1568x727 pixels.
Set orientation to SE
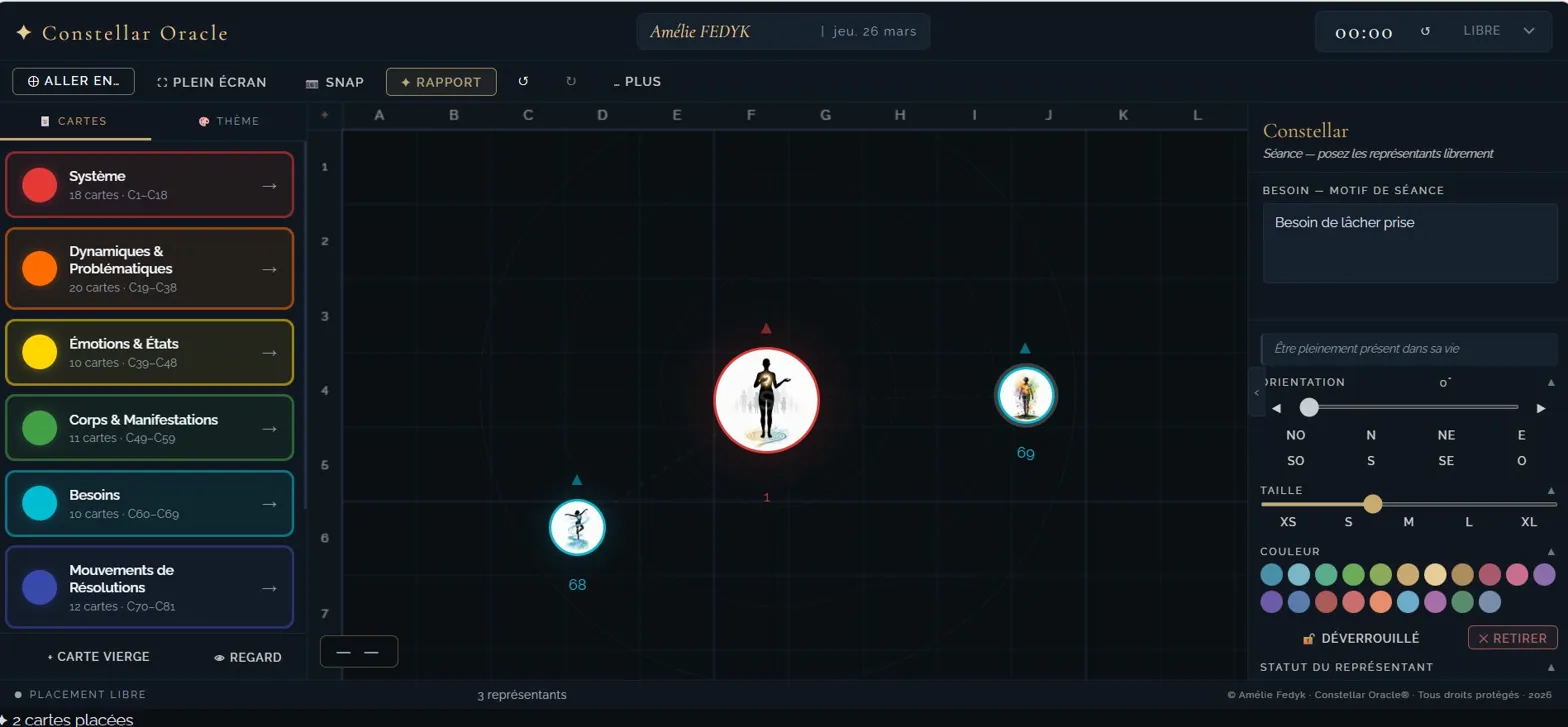click(x=1446, y=461)
